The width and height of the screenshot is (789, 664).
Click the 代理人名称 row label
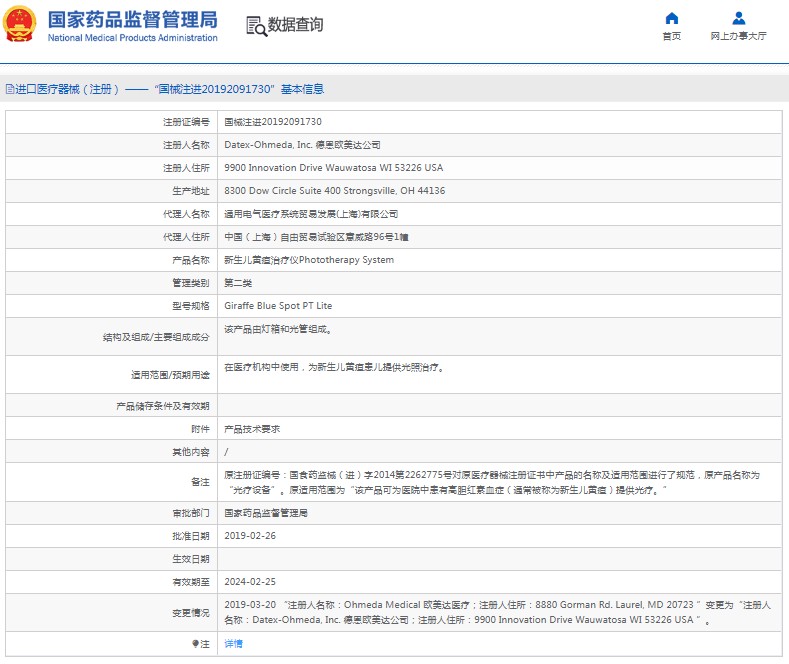point(186,214)
